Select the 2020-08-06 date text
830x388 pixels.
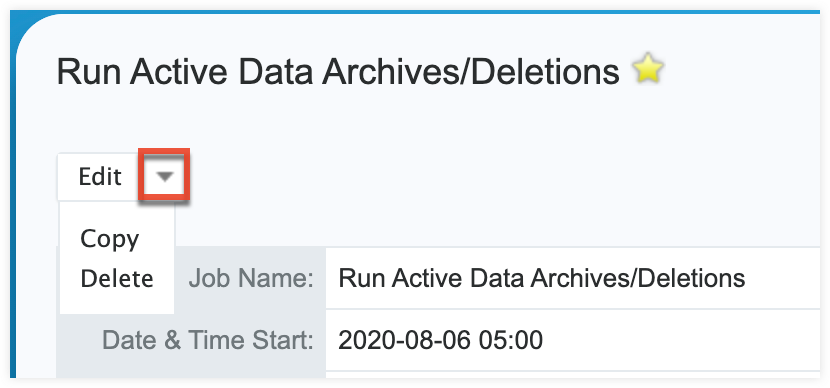coord(404,340)
